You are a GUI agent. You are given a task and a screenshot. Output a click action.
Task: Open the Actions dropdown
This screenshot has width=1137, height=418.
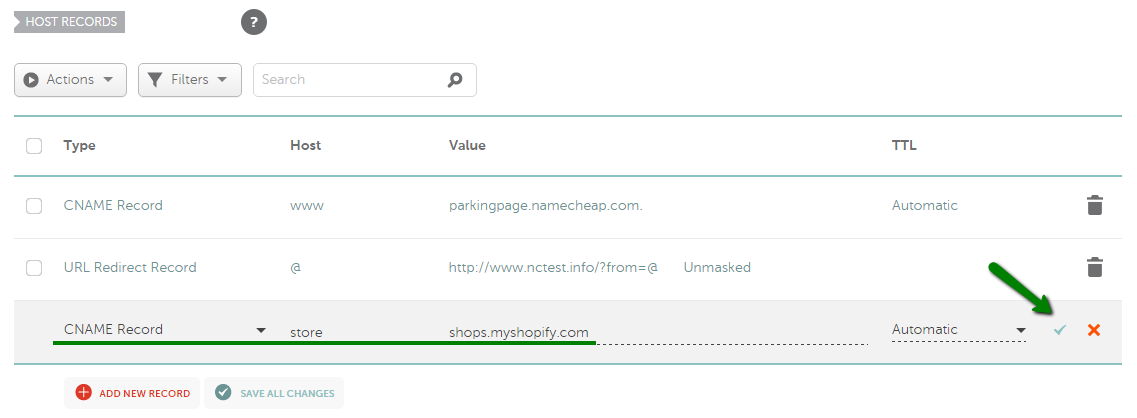(x=70, y=80)
